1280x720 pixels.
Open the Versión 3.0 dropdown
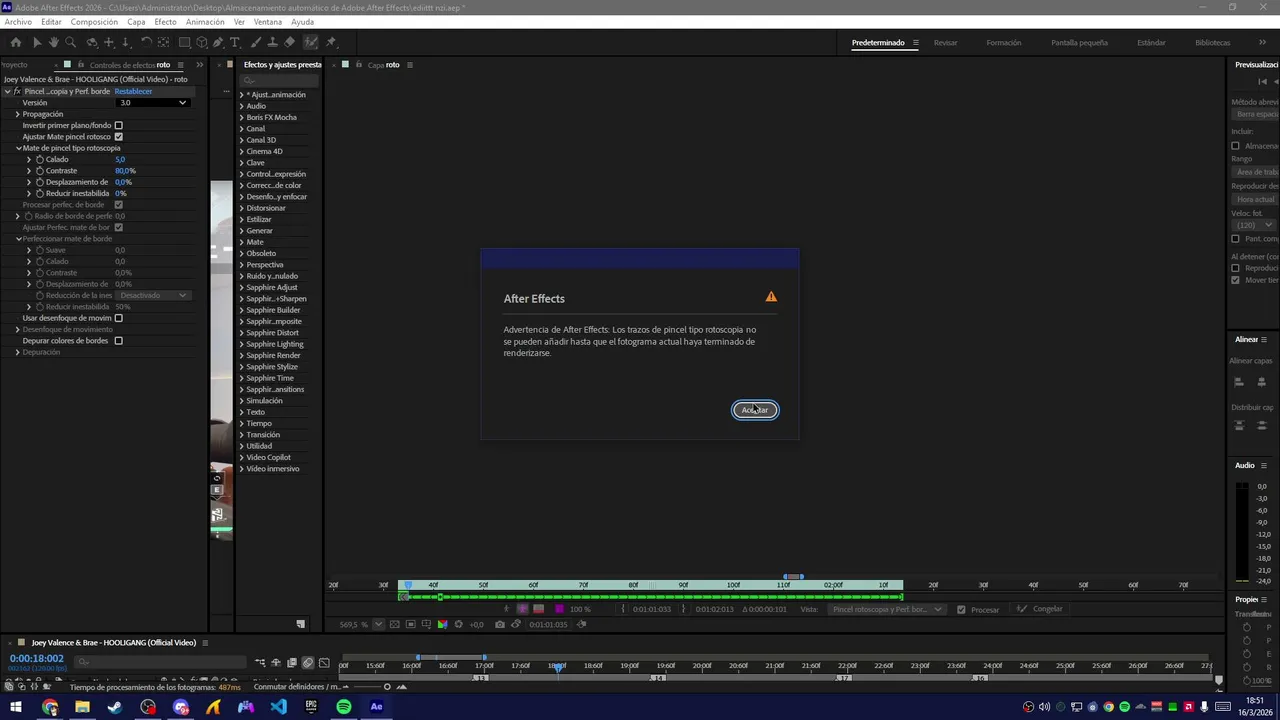[x=152, y=102]
